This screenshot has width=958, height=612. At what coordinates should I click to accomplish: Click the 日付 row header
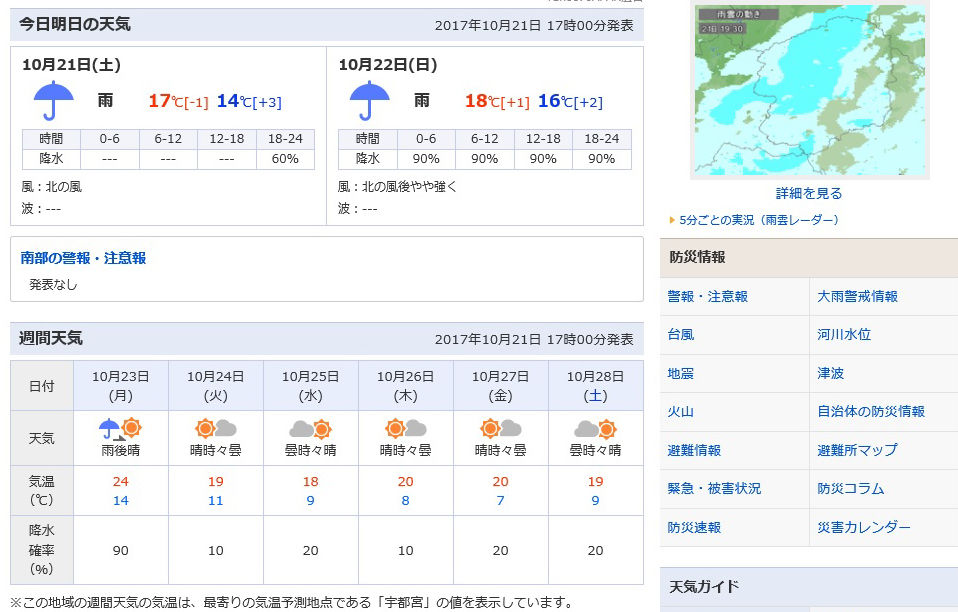tap(42, 386)
